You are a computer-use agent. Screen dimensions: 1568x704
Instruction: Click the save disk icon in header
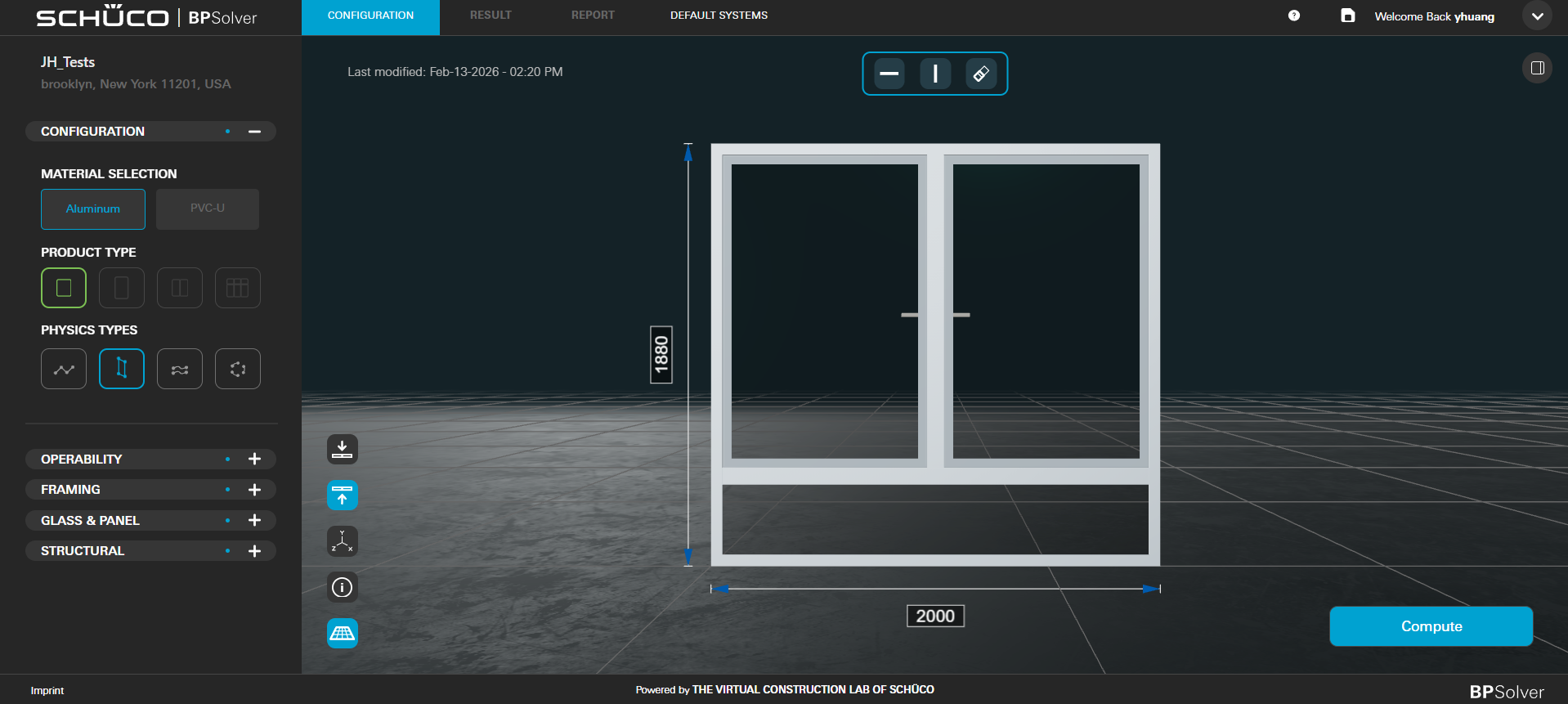point(1348,16)
